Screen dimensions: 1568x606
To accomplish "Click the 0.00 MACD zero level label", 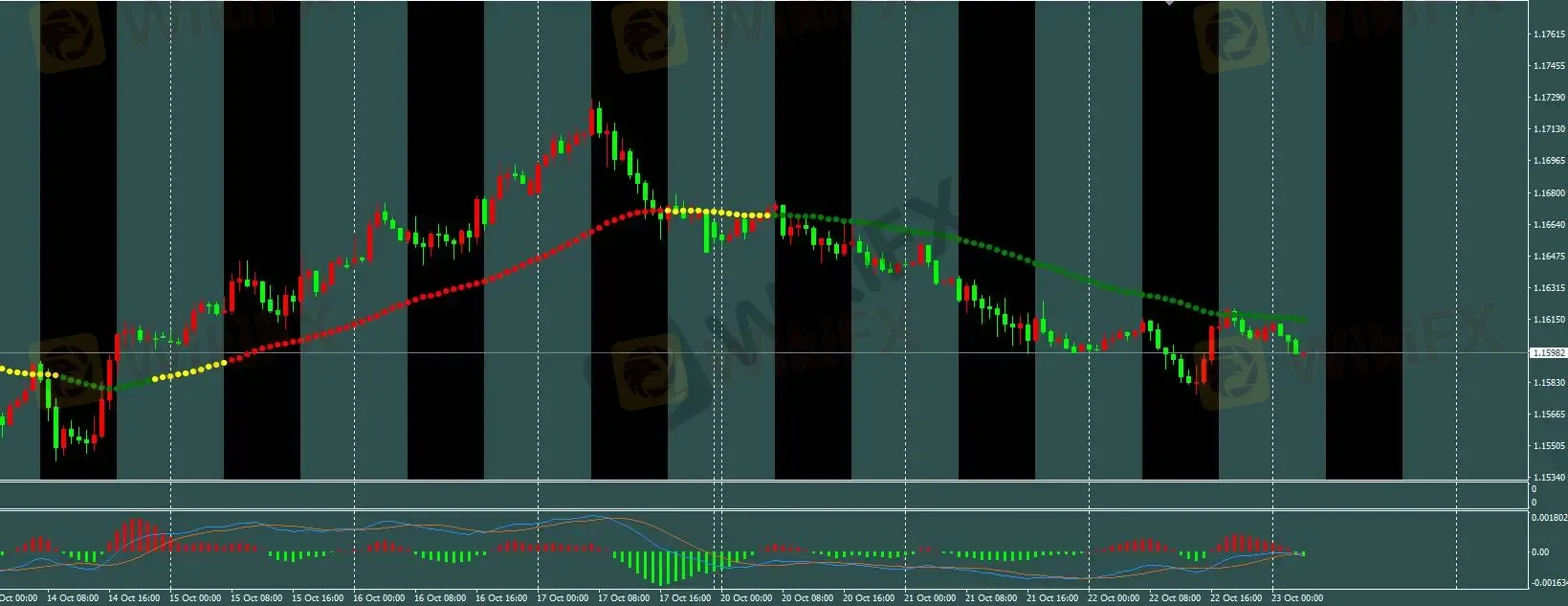I will pos(1540,552).
